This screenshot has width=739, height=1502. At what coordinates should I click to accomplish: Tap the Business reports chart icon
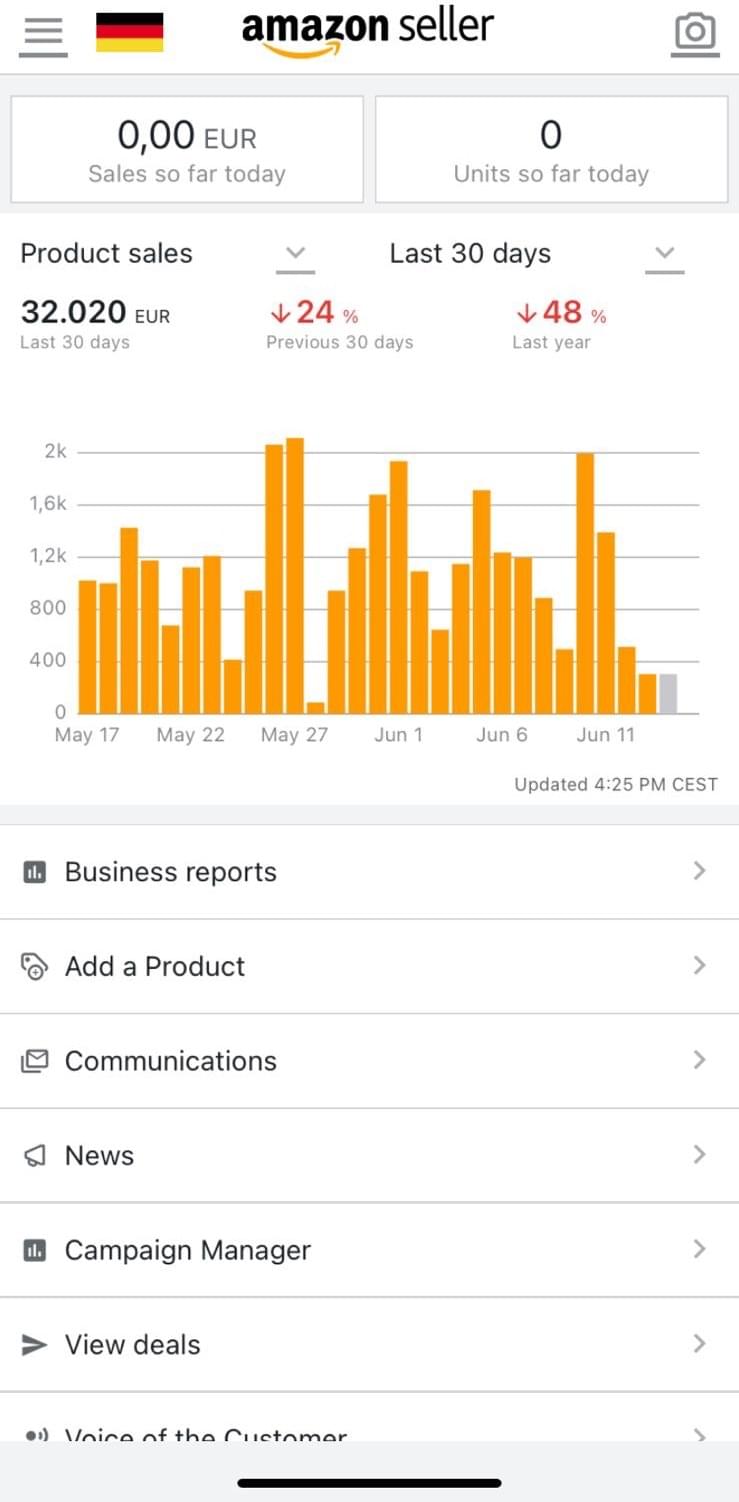pyautogui.click(x=35, y=872)
